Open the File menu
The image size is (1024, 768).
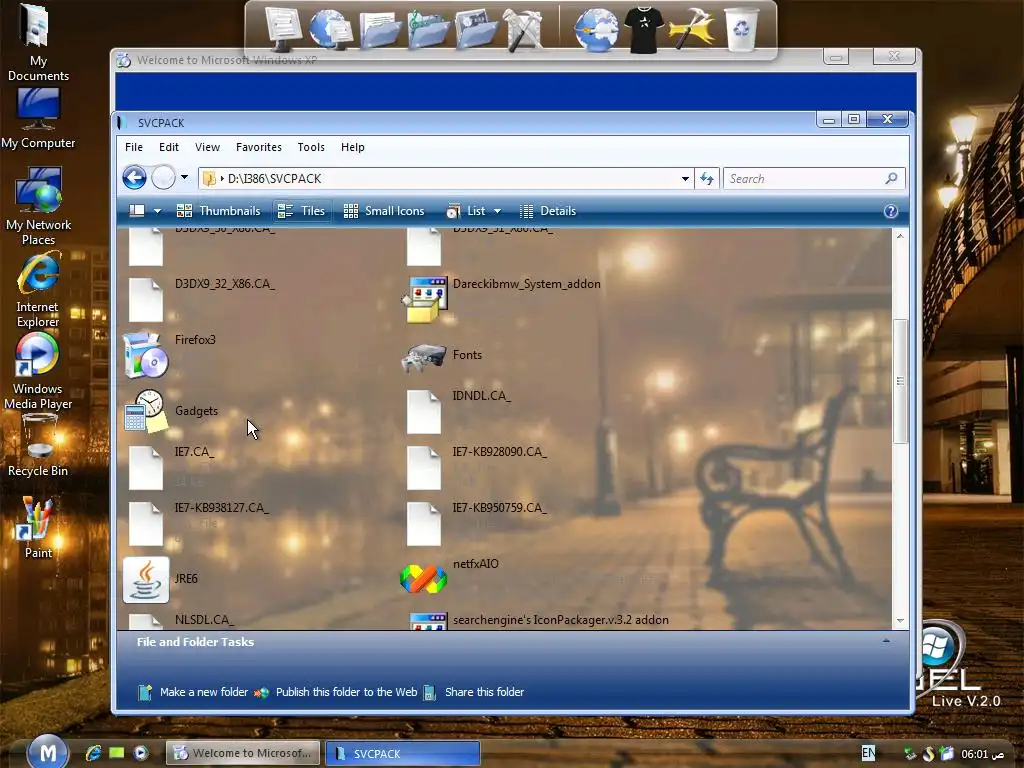[134, 147]
